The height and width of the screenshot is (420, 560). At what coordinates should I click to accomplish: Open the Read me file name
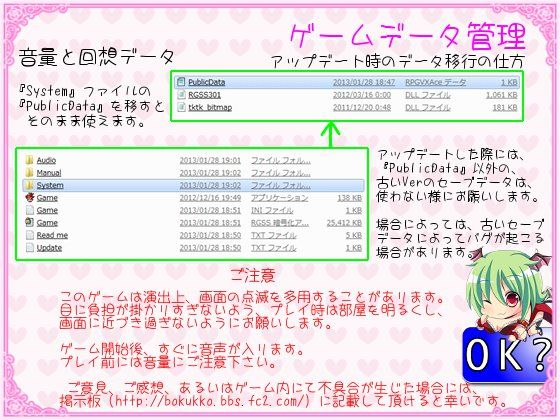[52, 235]
